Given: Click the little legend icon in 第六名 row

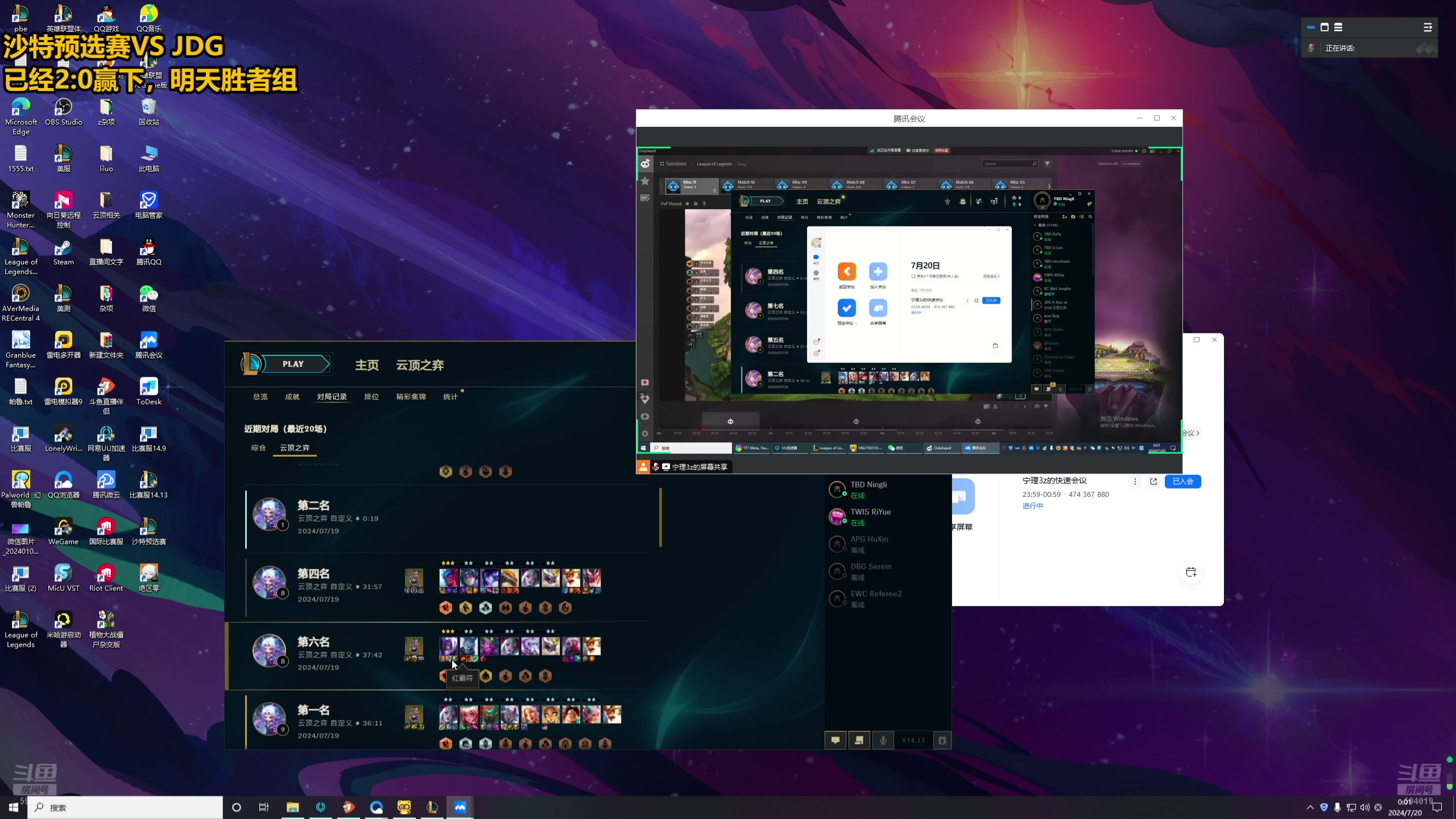Looking at the screenshot, I should coord(413,647).
